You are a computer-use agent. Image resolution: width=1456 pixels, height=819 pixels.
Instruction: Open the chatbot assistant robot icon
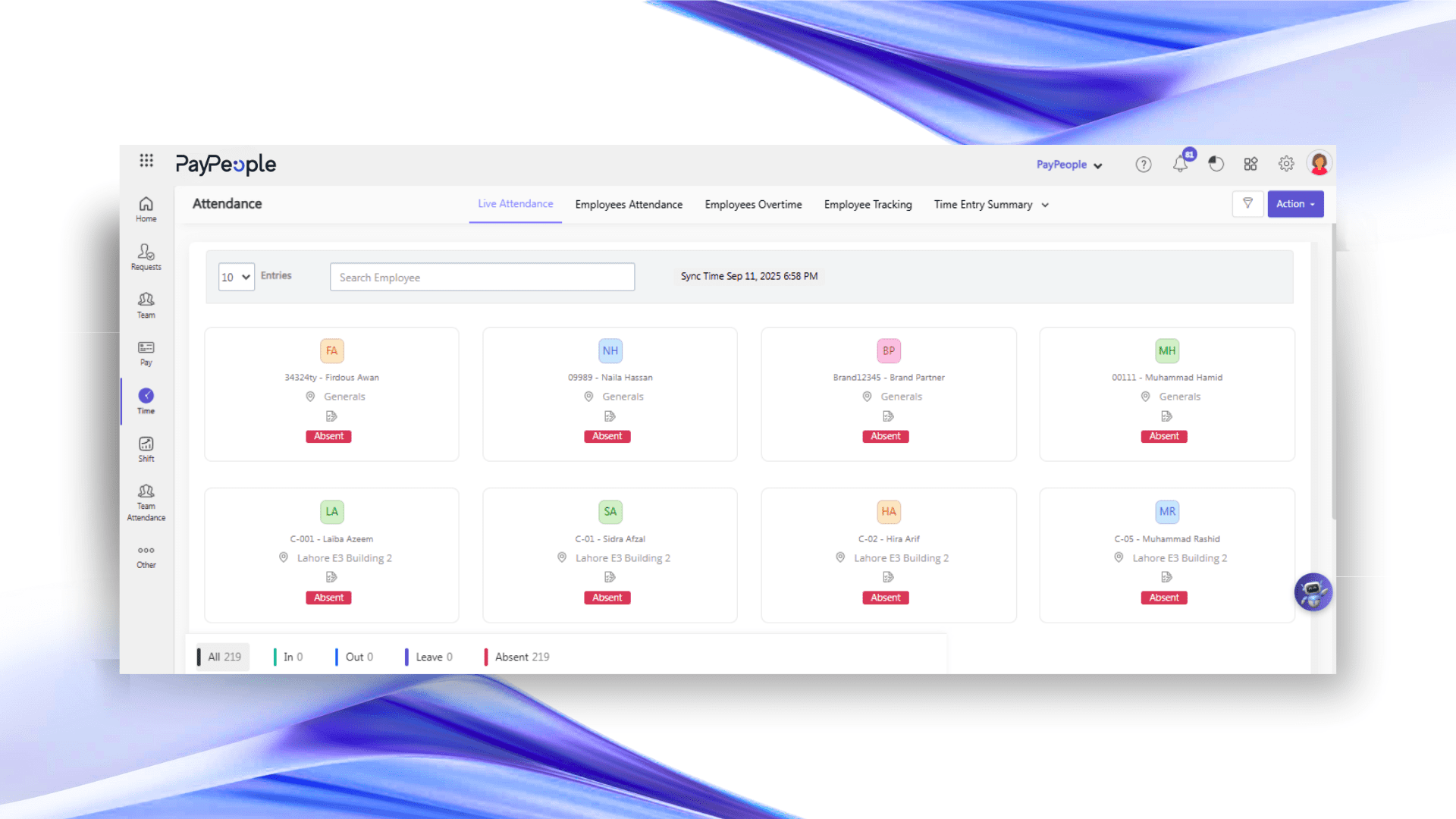click(1313, 592)
